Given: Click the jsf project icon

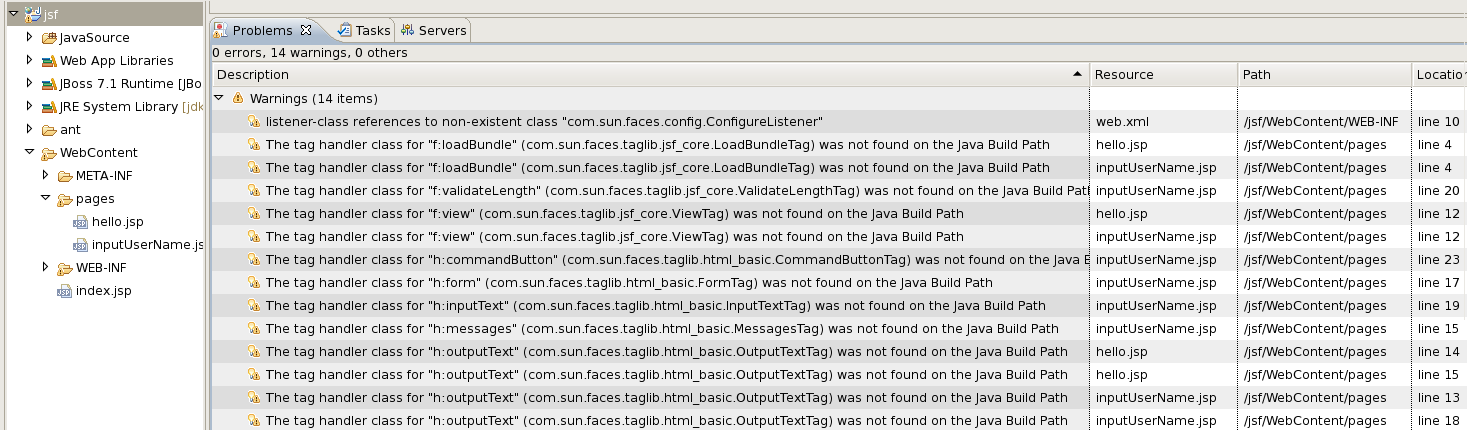Looking at the screenshot, I should (34, 13).
